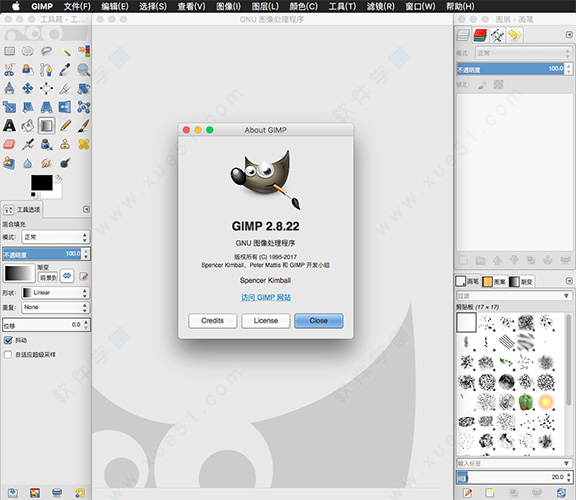This screenshot has height=500, width=576.
Task: Close the About GIMP dialog with Close button
Action: tap(318, 321)
